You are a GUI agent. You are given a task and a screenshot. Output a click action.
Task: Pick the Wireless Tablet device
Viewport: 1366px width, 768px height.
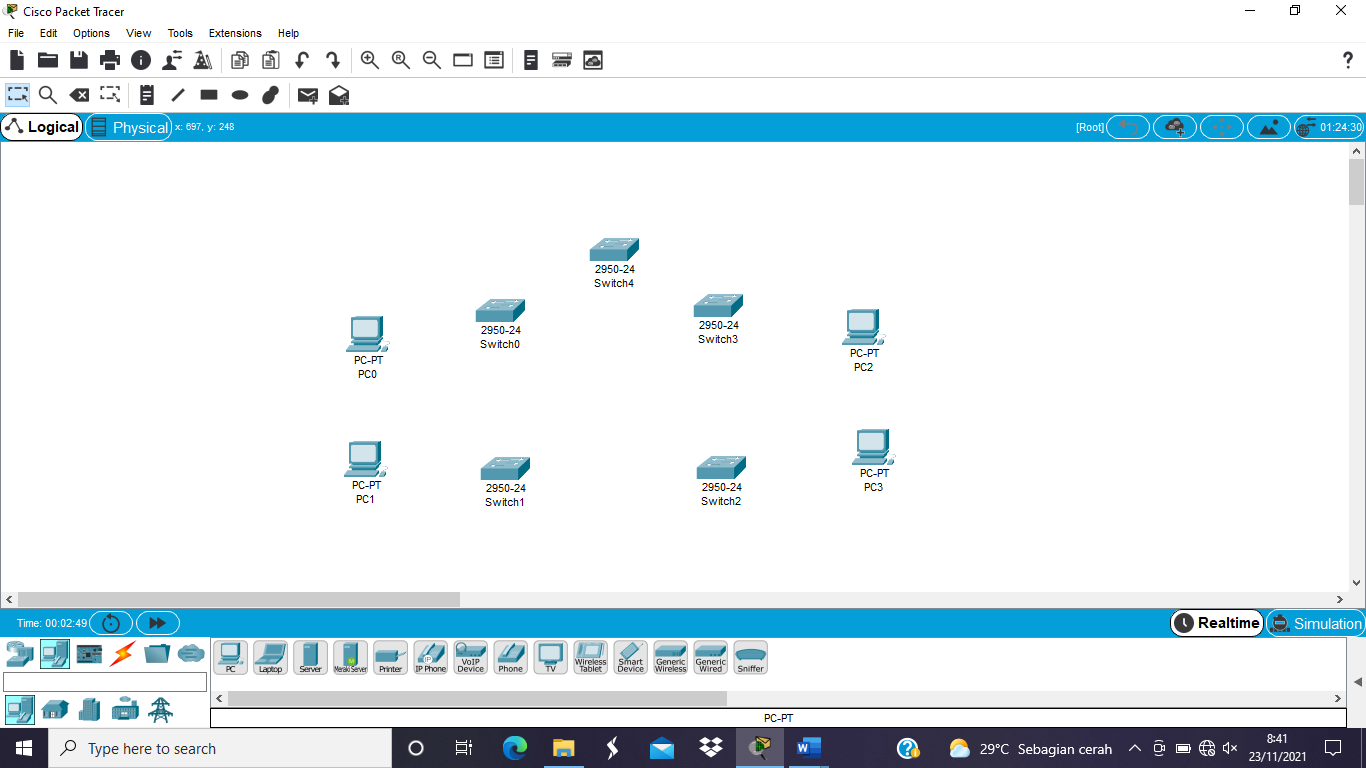coord(591,657)
